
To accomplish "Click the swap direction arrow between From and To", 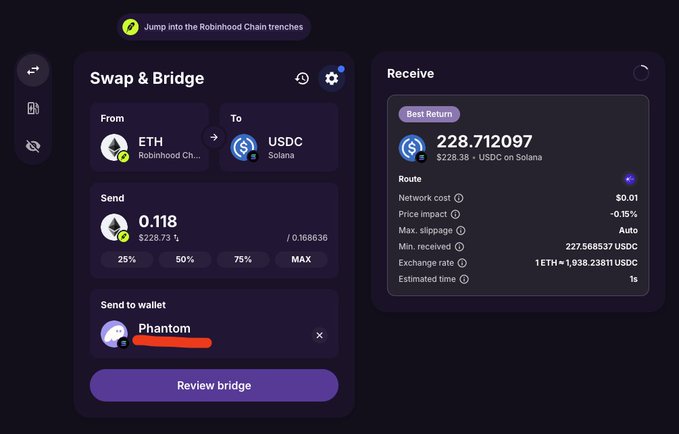I will (x=214, y=137).
